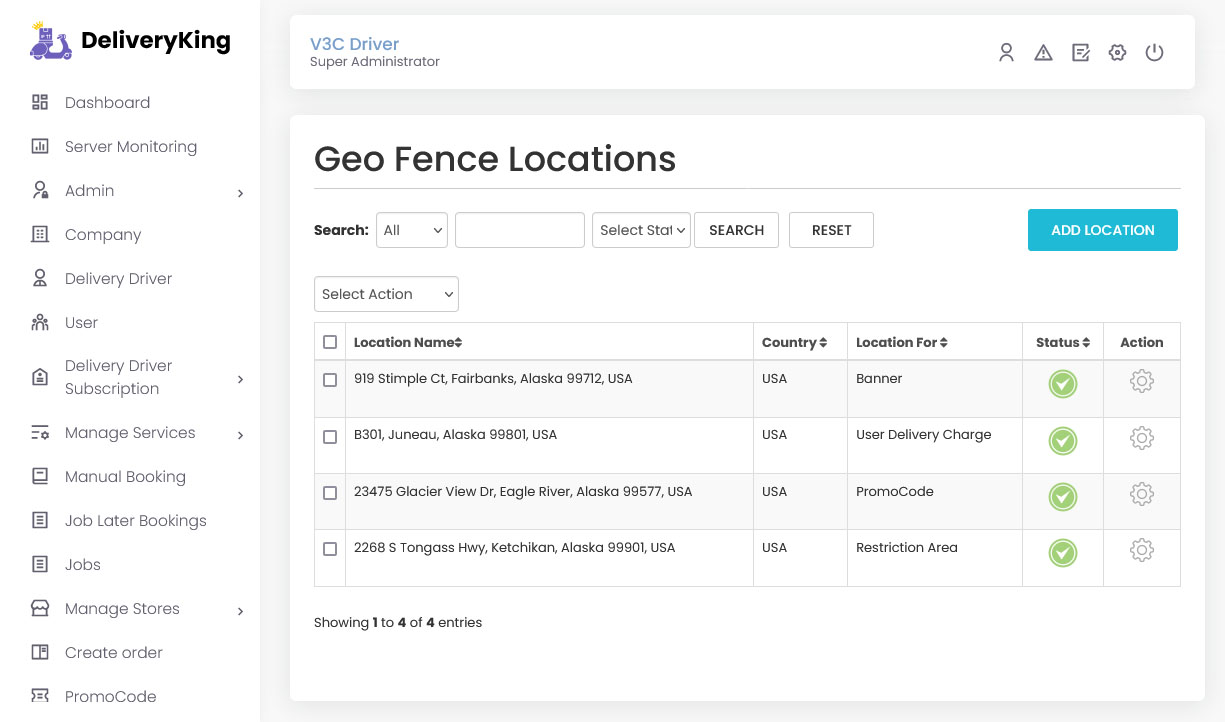Screen dimensions: 1225x722
Task: Tick checkbox for 2268 S Tongass Hwy row
Action: tap(330, 549)
